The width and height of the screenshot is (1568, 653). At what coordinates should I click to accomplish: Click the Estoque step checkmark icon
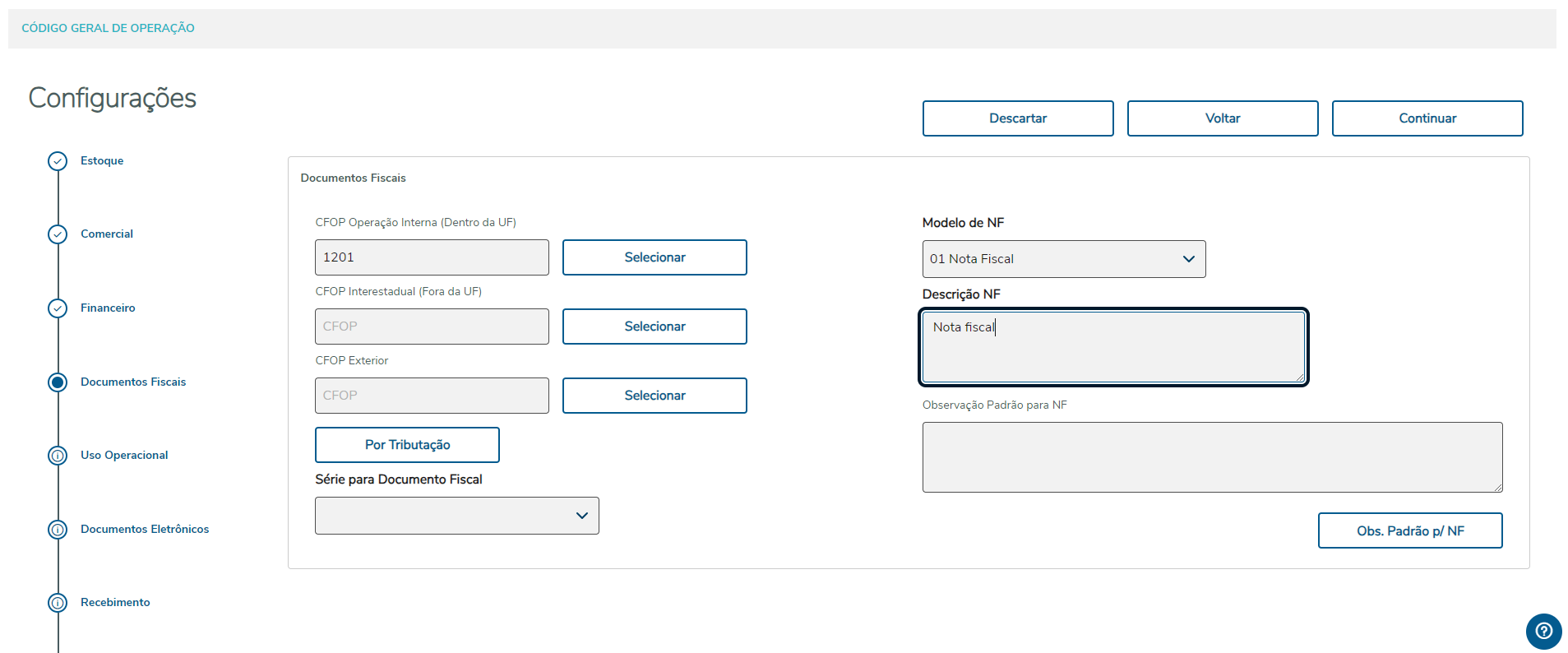click(x=58, y=161)
